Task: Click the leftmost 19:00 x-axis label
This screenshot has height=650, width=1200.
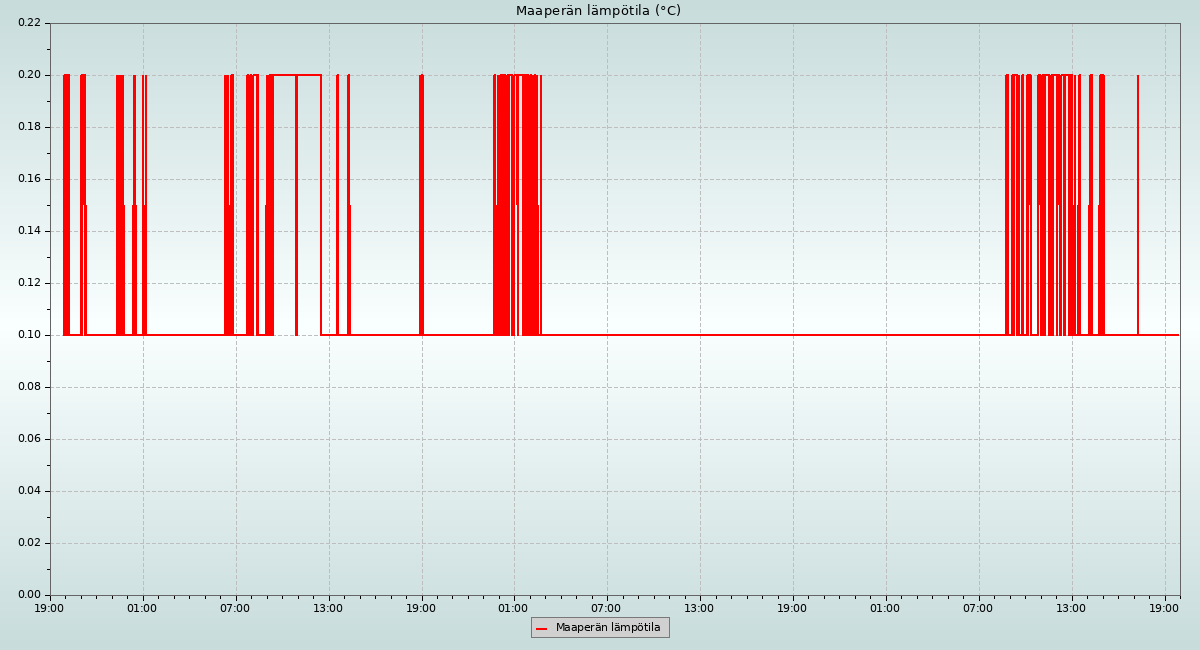Action: tap(50, 608)
